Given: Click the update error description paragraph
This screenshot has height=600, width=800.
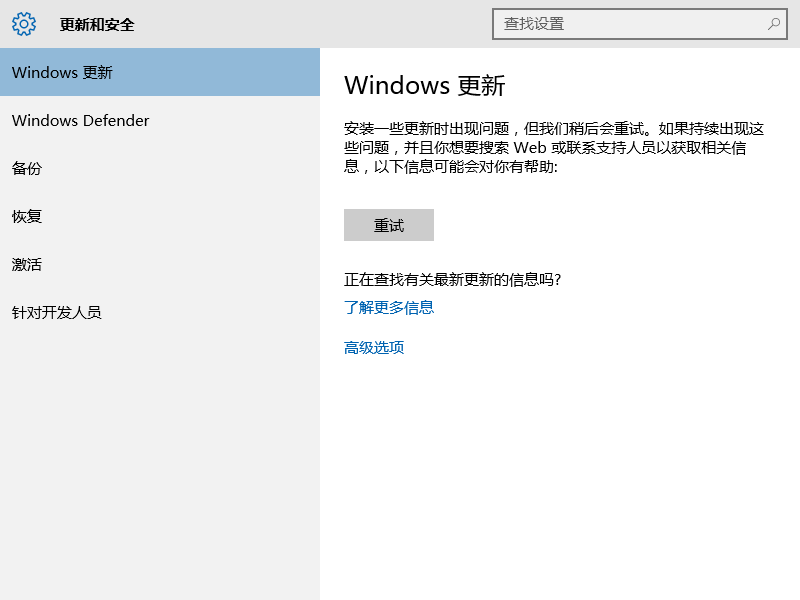Looking at the screenshot, I should (x=554, y=147).
